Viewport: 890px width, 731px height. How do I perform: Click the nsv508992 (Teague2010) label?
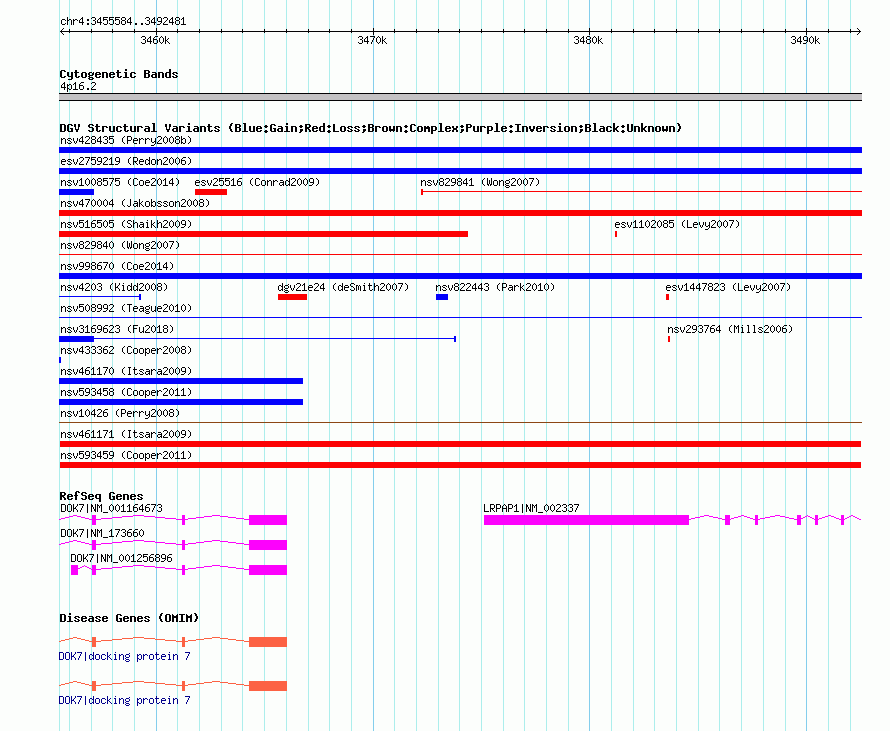coord(126,308)
